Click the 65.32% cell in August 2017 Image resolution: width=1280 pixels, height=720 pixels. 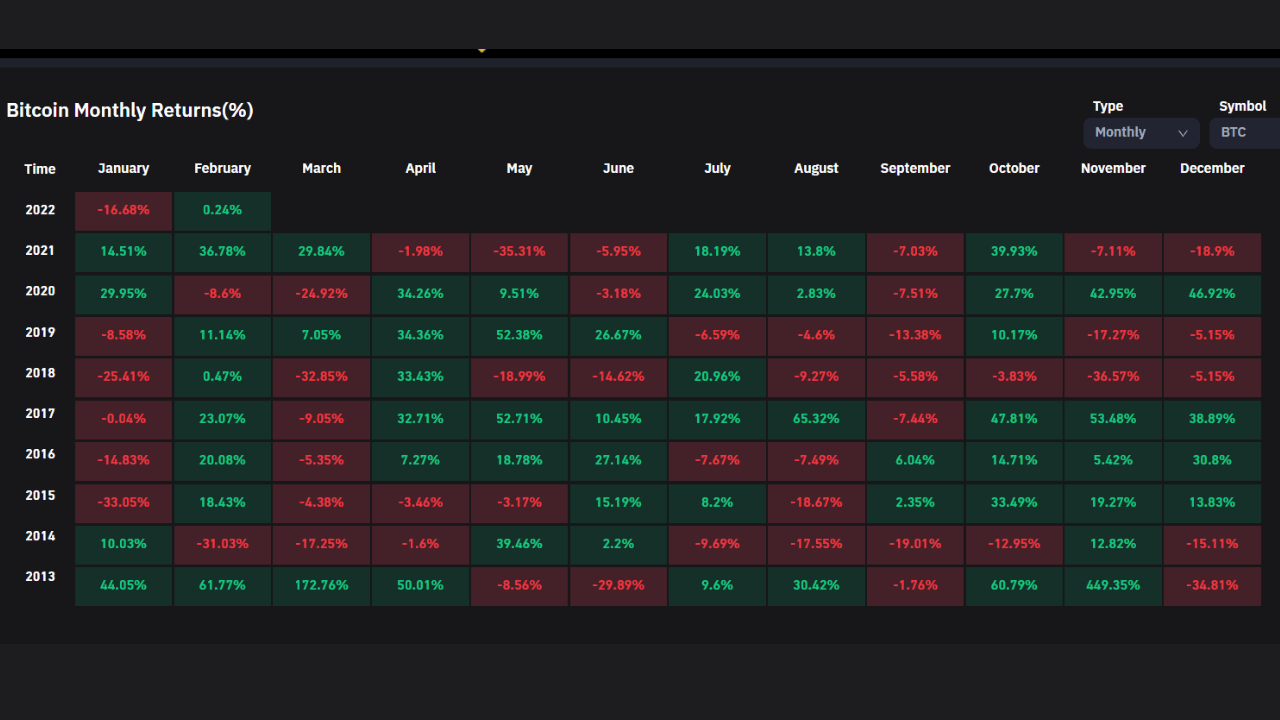pyautogui.click(x=816, y=419)
